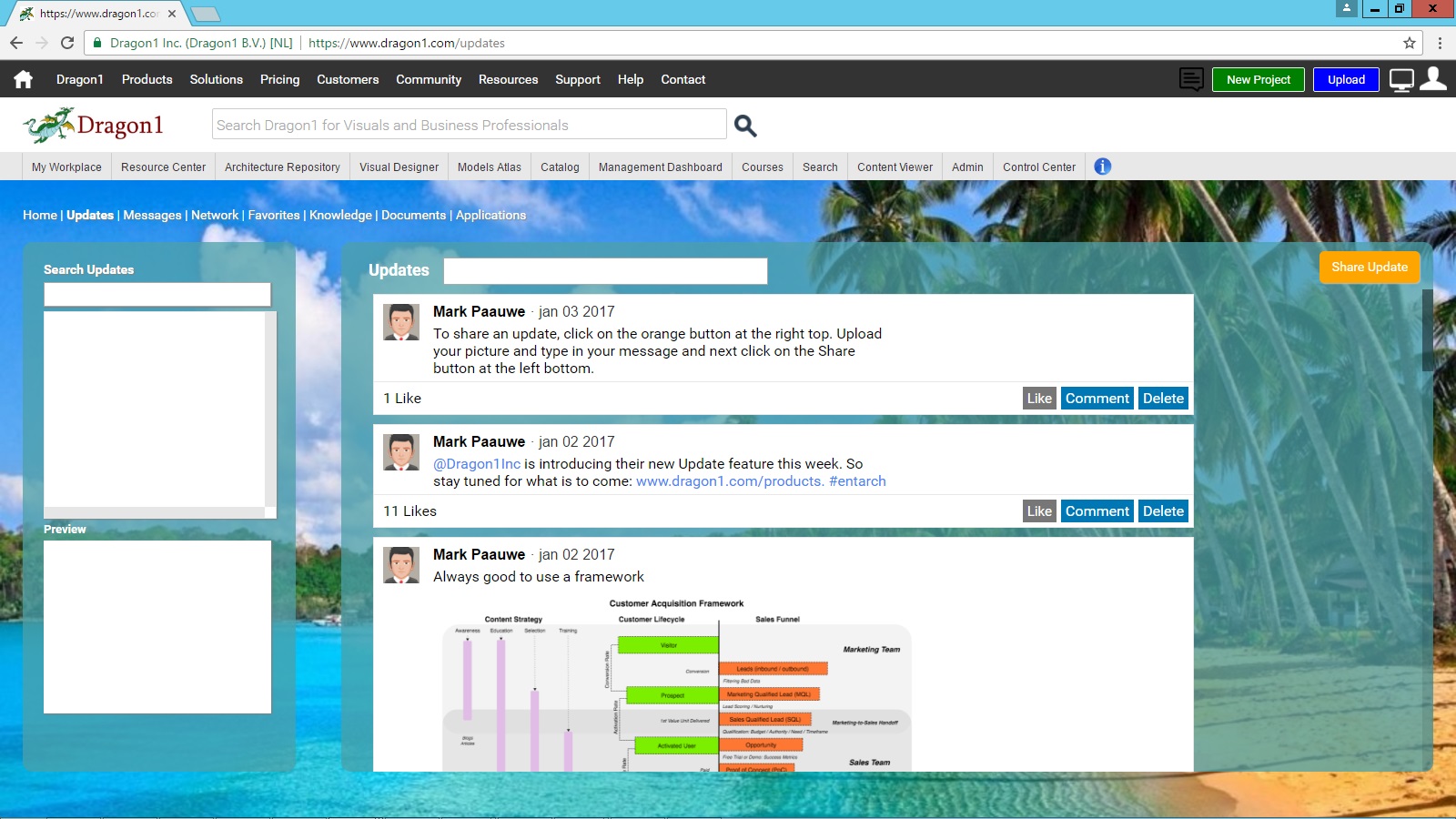The image size is (1456, 819).
Task: Click the New Project button
Action: [x=1259, y=79]
